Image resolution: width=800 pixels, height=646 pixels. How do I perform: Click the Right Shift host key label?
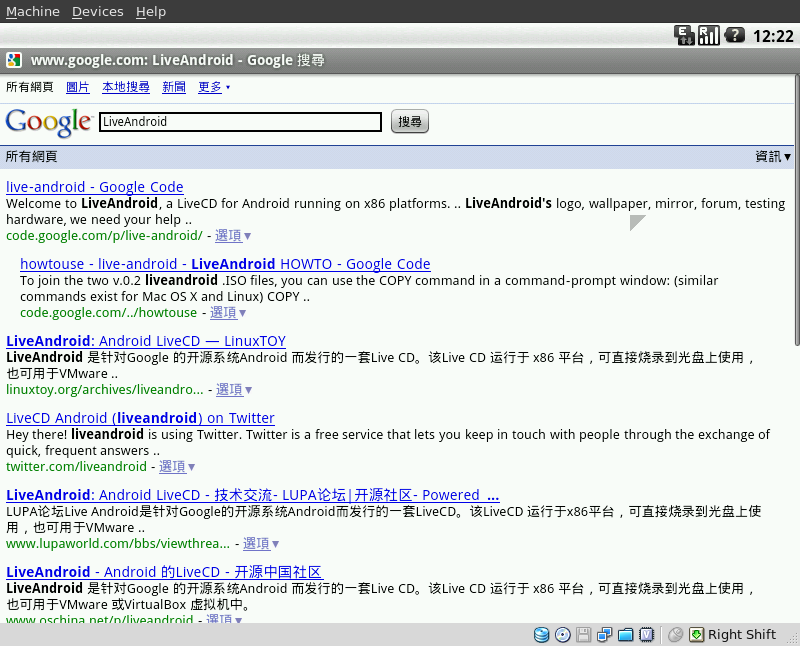742,634
